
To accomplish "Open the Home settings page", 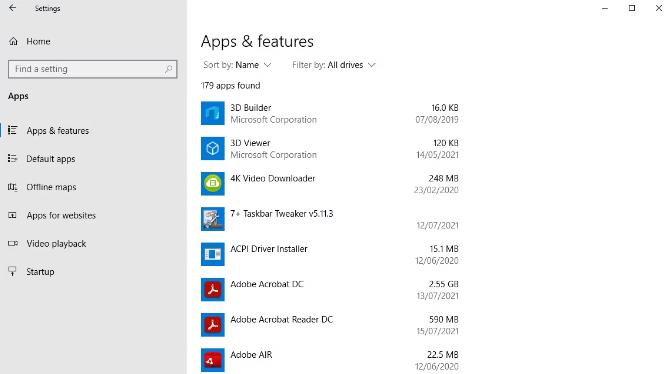I will coord(38,41).
